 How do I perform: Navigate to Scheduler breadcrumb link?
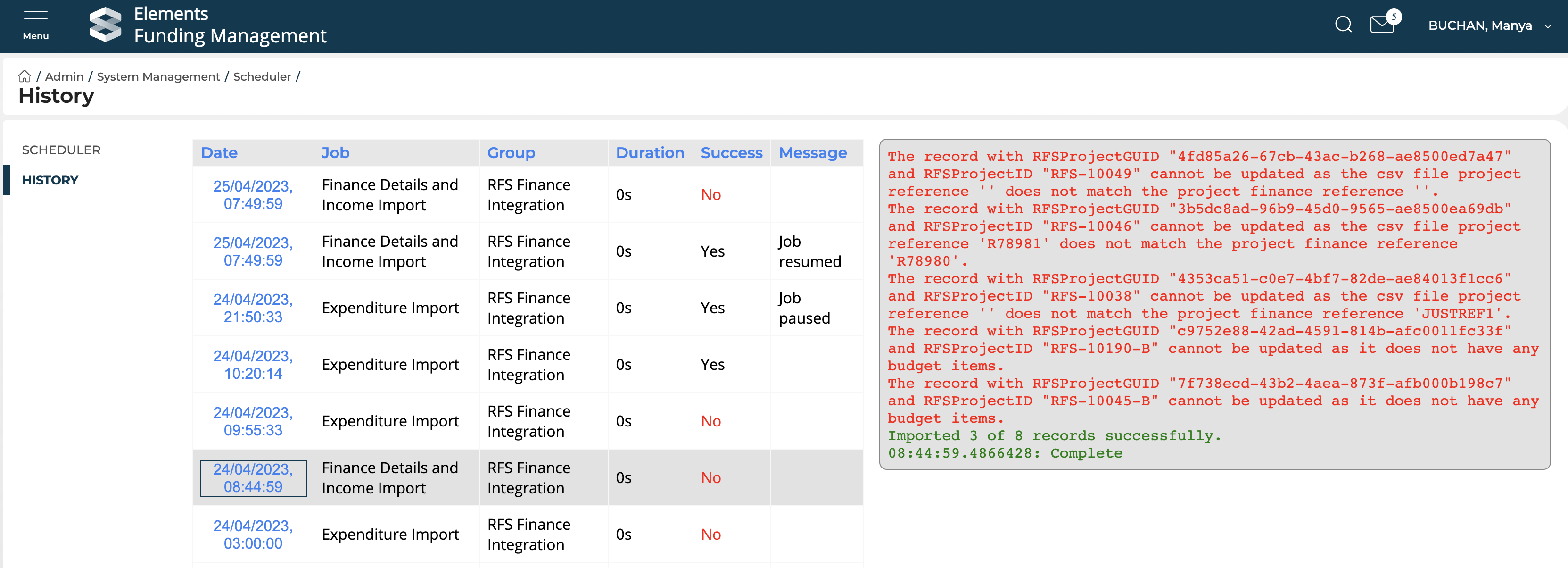(x=262, y=77)
